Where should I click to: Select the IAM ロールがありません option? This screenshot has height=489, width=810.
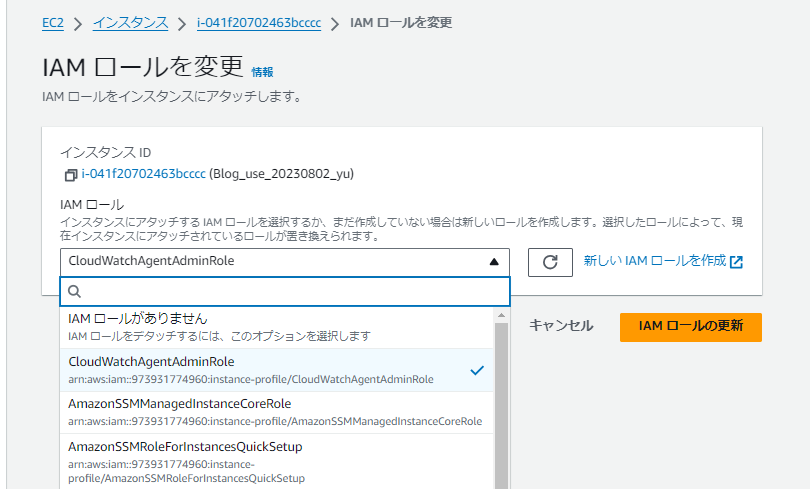(x=276, y=327)
